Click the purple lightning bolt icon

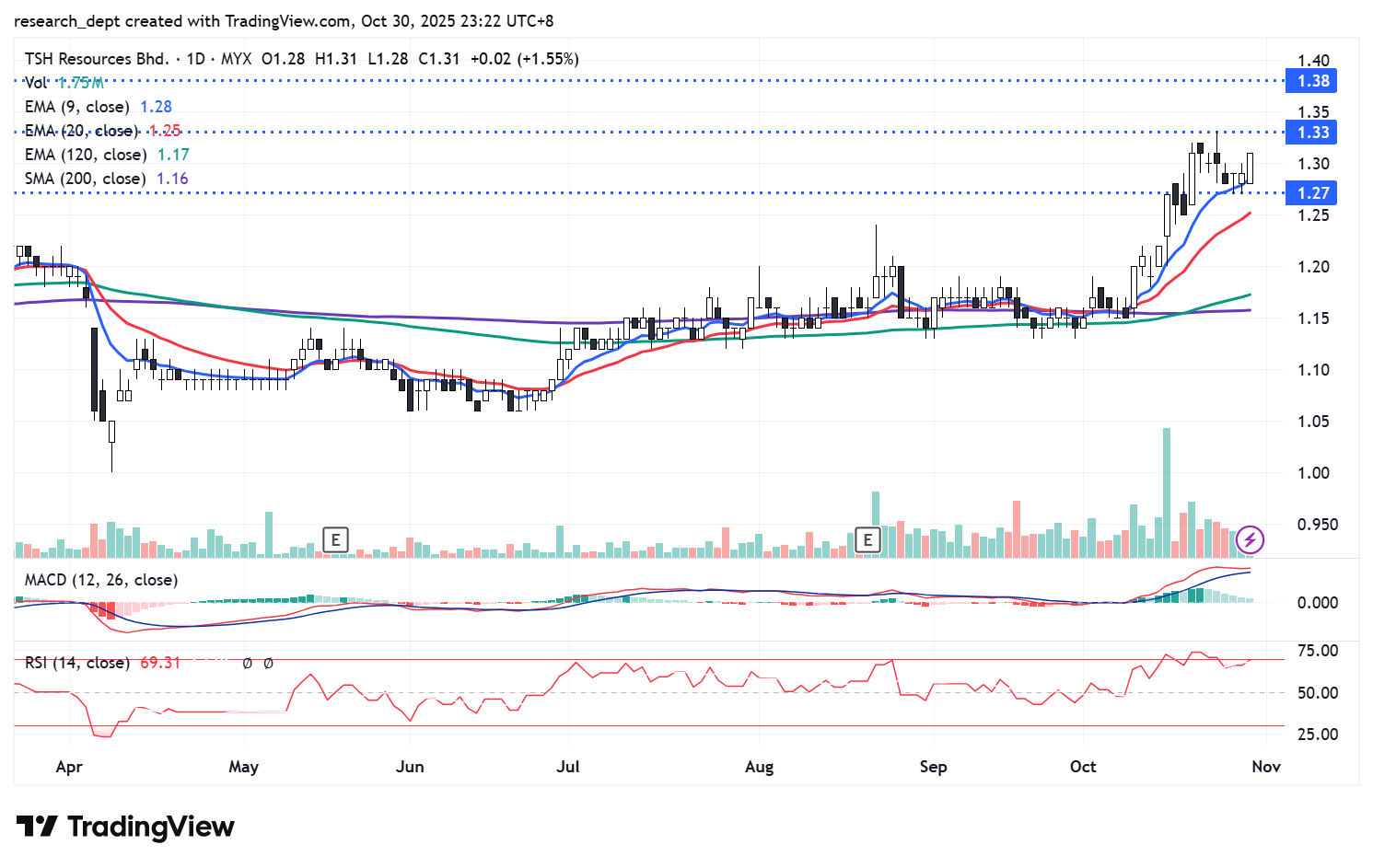tap(1250, 539)
